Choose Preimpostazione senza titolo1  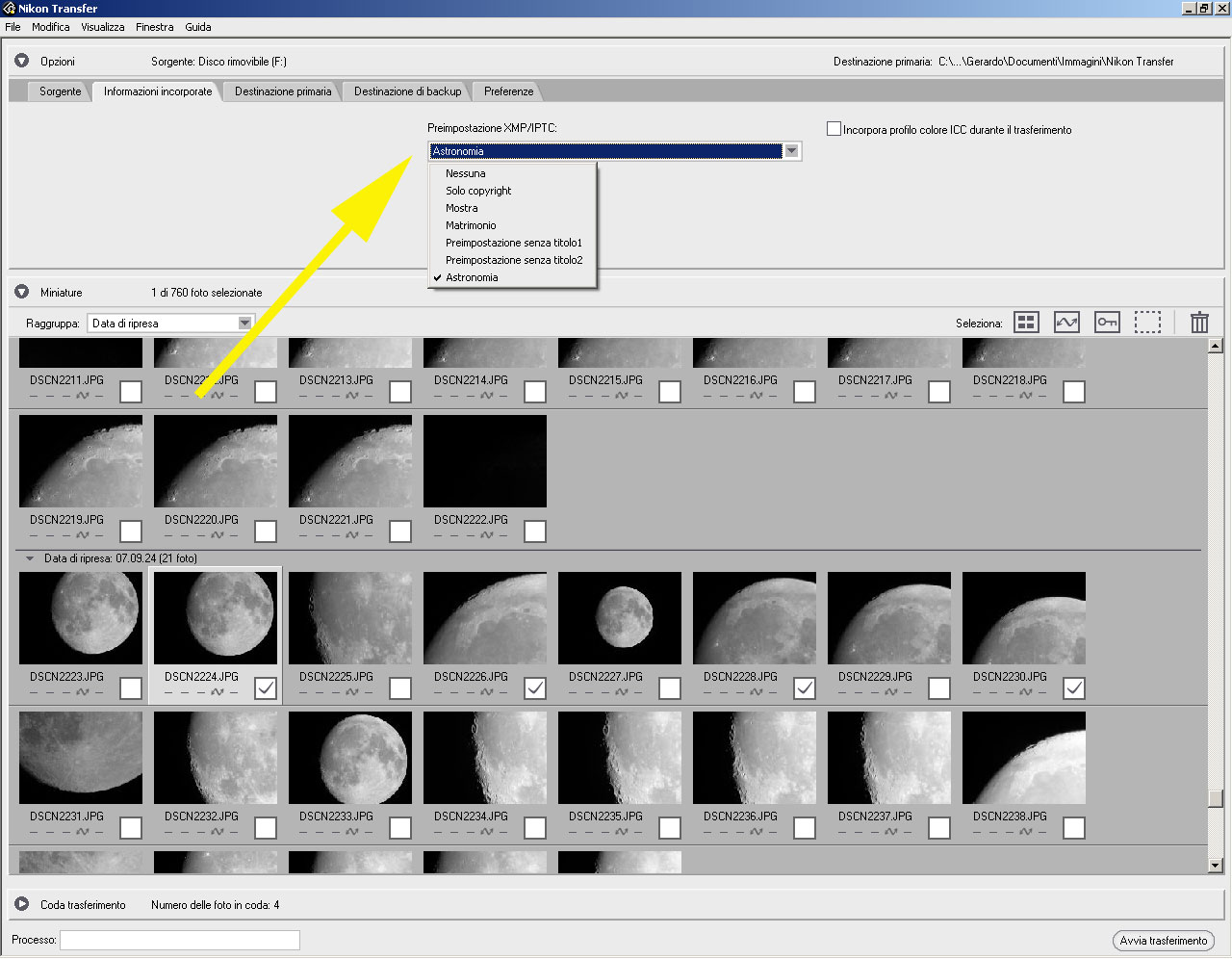[512, 243]
